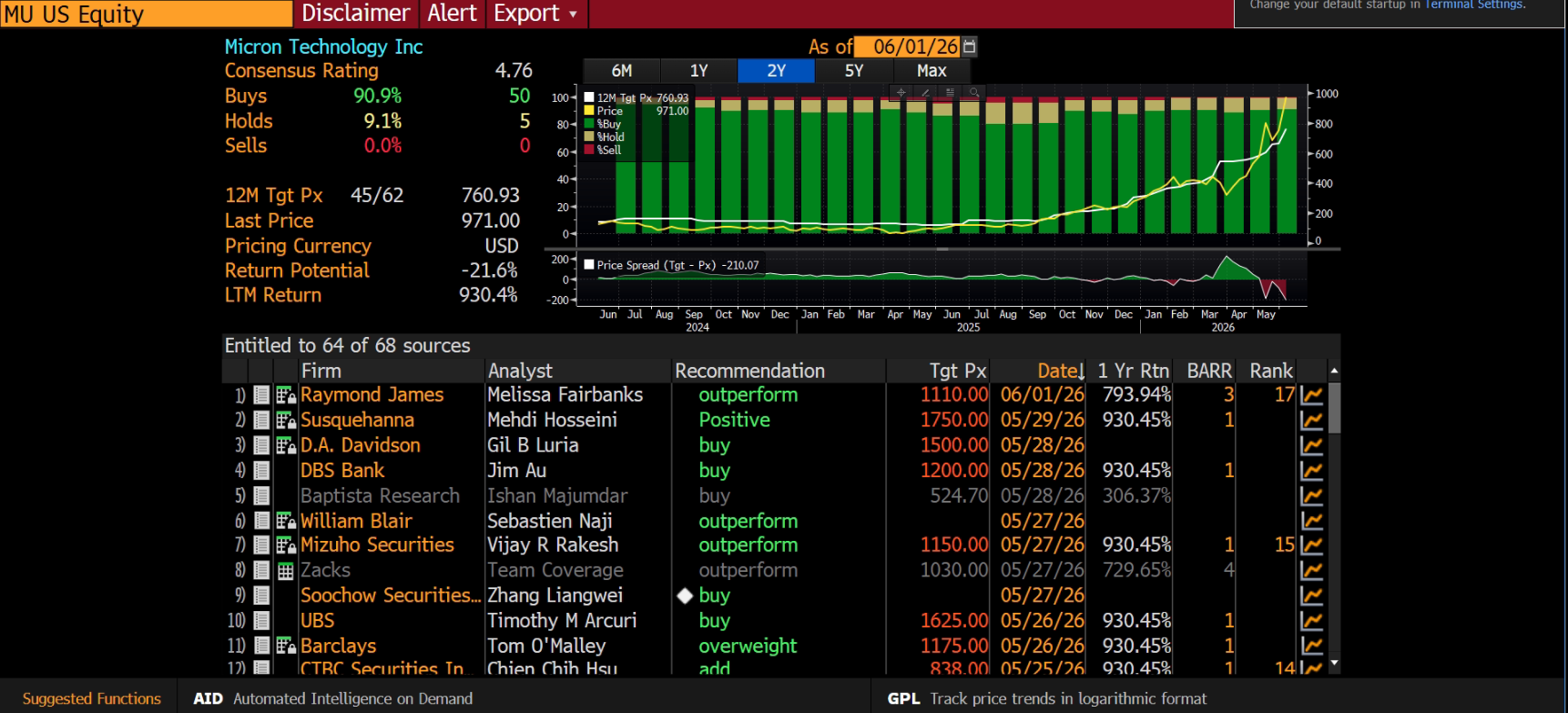
Task: Show Barclays analyst chart icon
Action: pyautogui.click(x=1311, y=647)
